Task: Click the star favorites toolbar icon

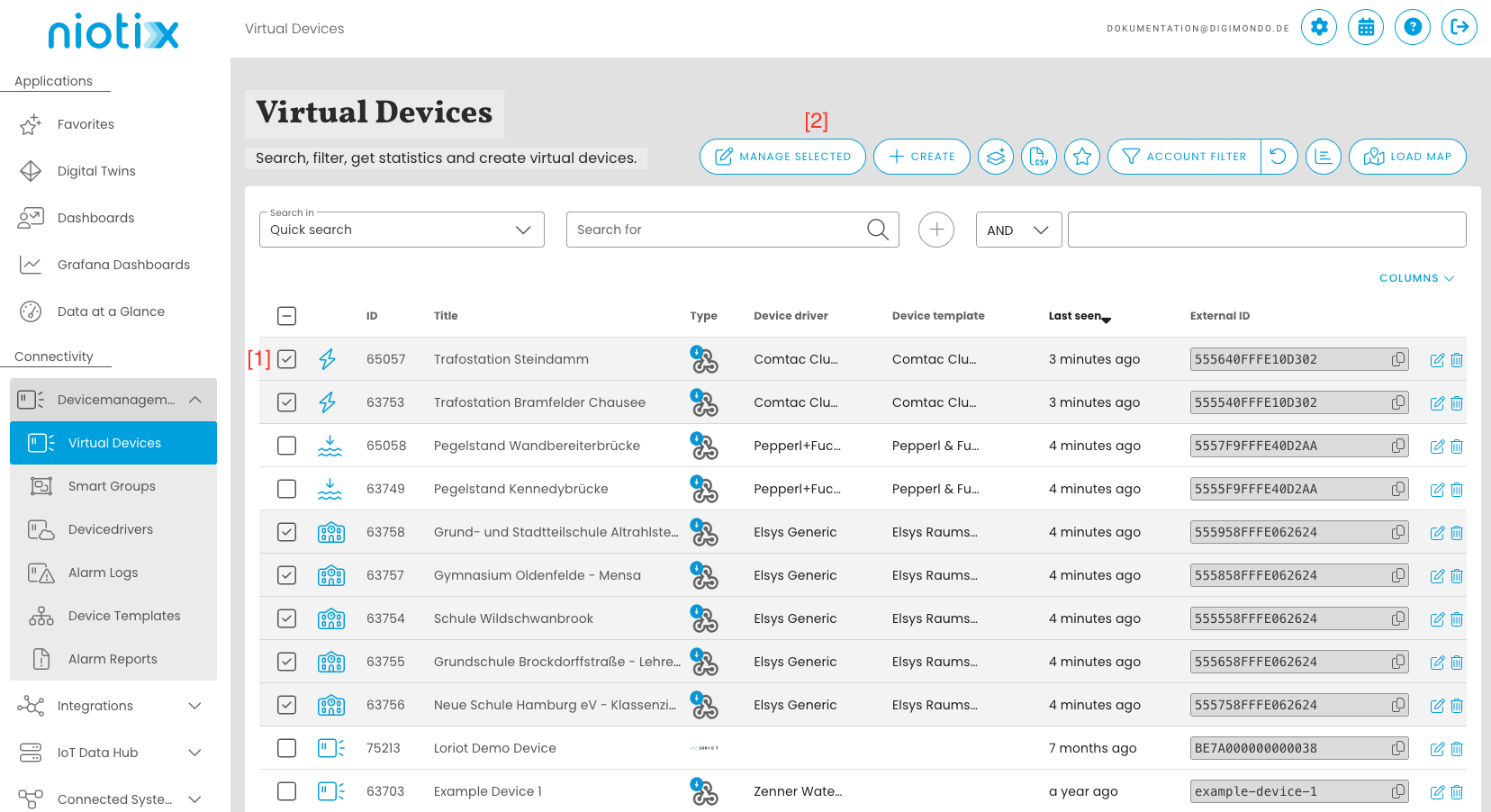Action: pos(1082,157)
